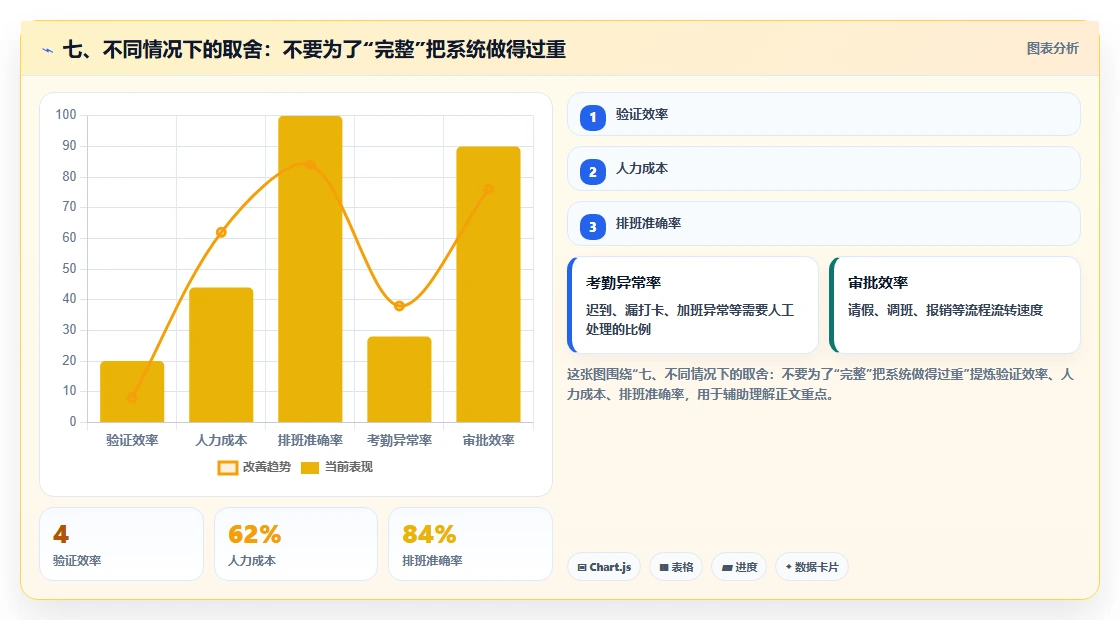Click the number 2 badge beside 人力成本
The height and width of the screenshot is (620, 1120).
coord(592,172)
